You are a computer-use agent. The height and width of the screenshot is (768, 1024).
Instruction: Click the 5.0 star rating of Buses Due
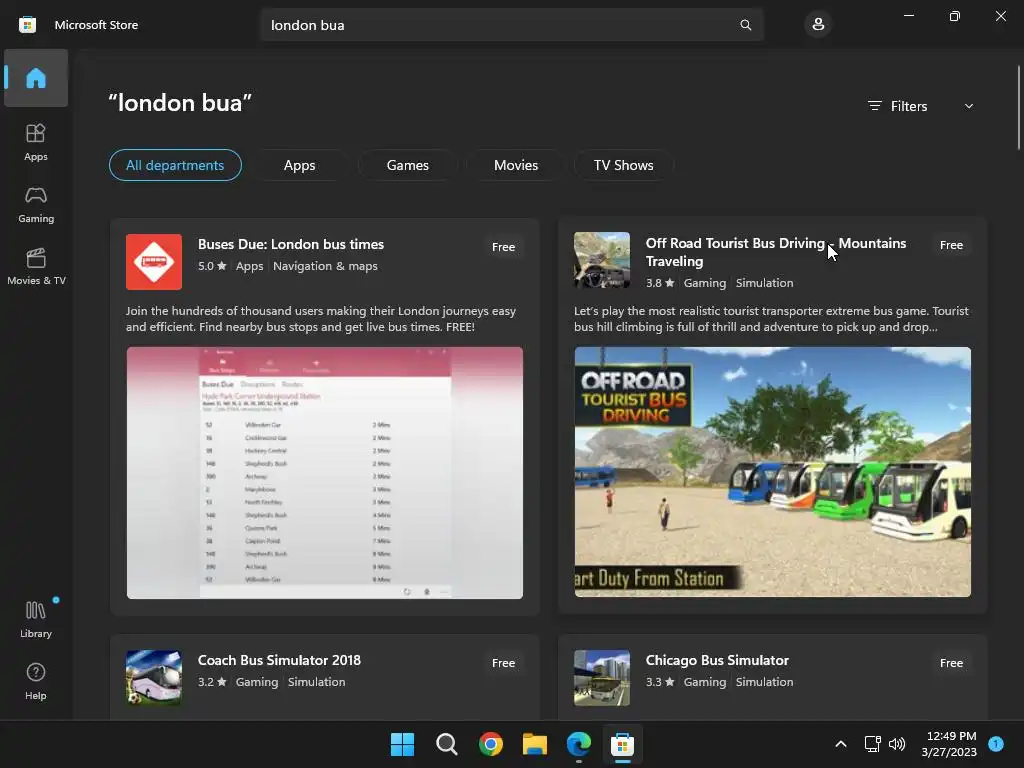[x=212, y=266]
